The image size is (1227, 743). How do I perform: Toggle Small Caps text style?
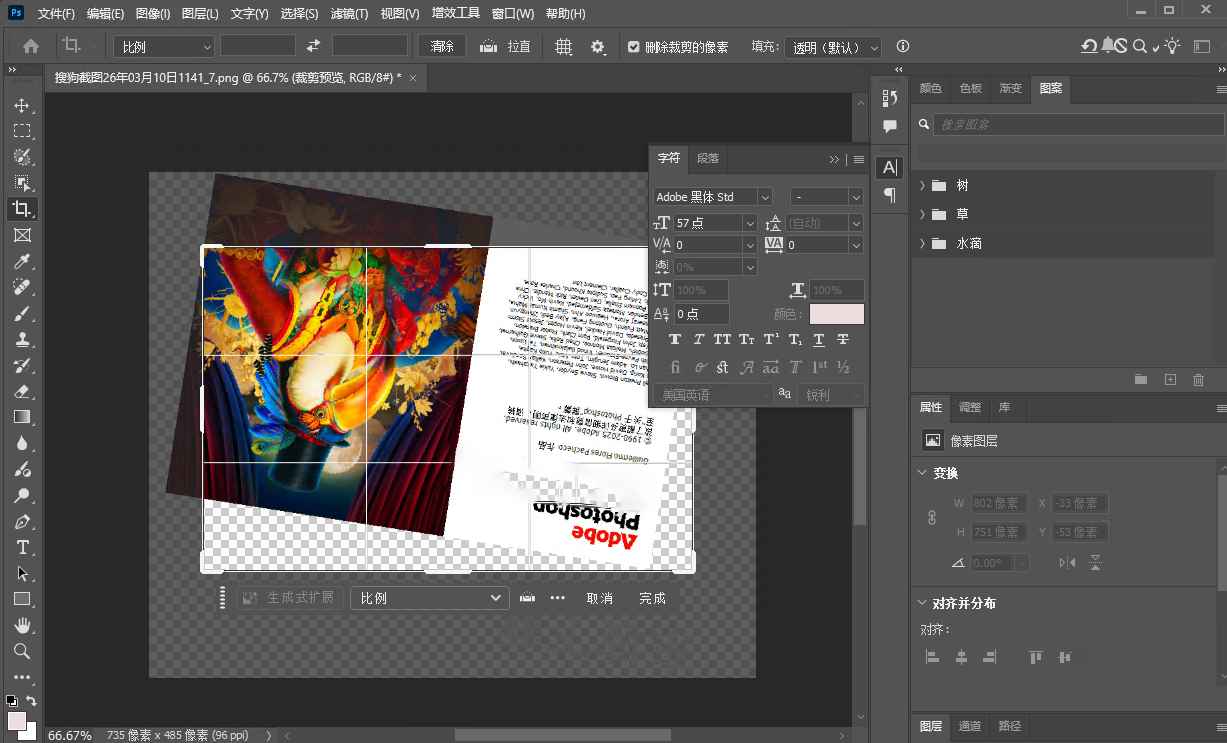coord(746,340)
